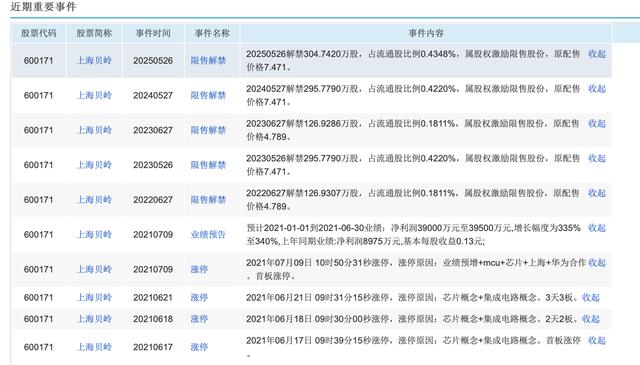Screen dimensions: 640x365
Task: Collapse 收起 for the 20240527 event content
Action: (x=597, y=89)
